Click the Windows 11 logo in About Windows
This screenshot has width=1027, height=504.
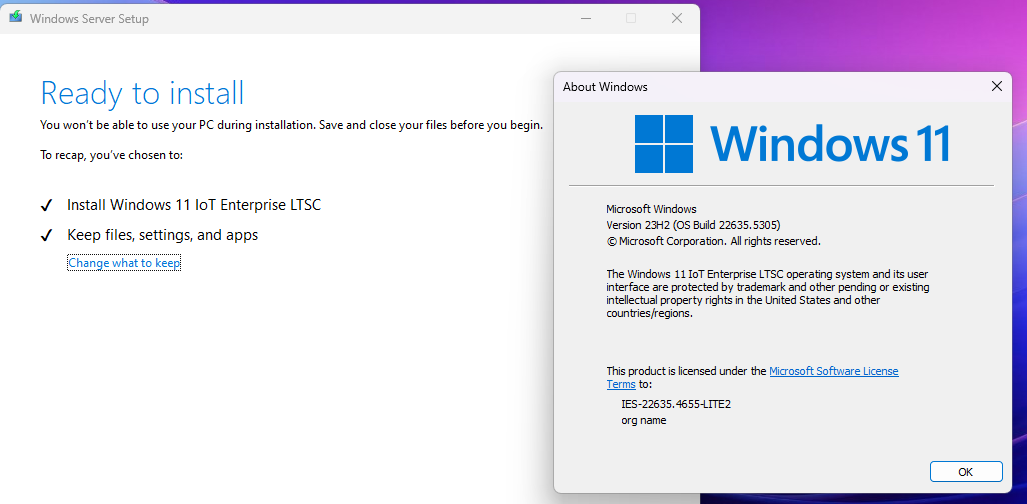[x=793, y=144]
